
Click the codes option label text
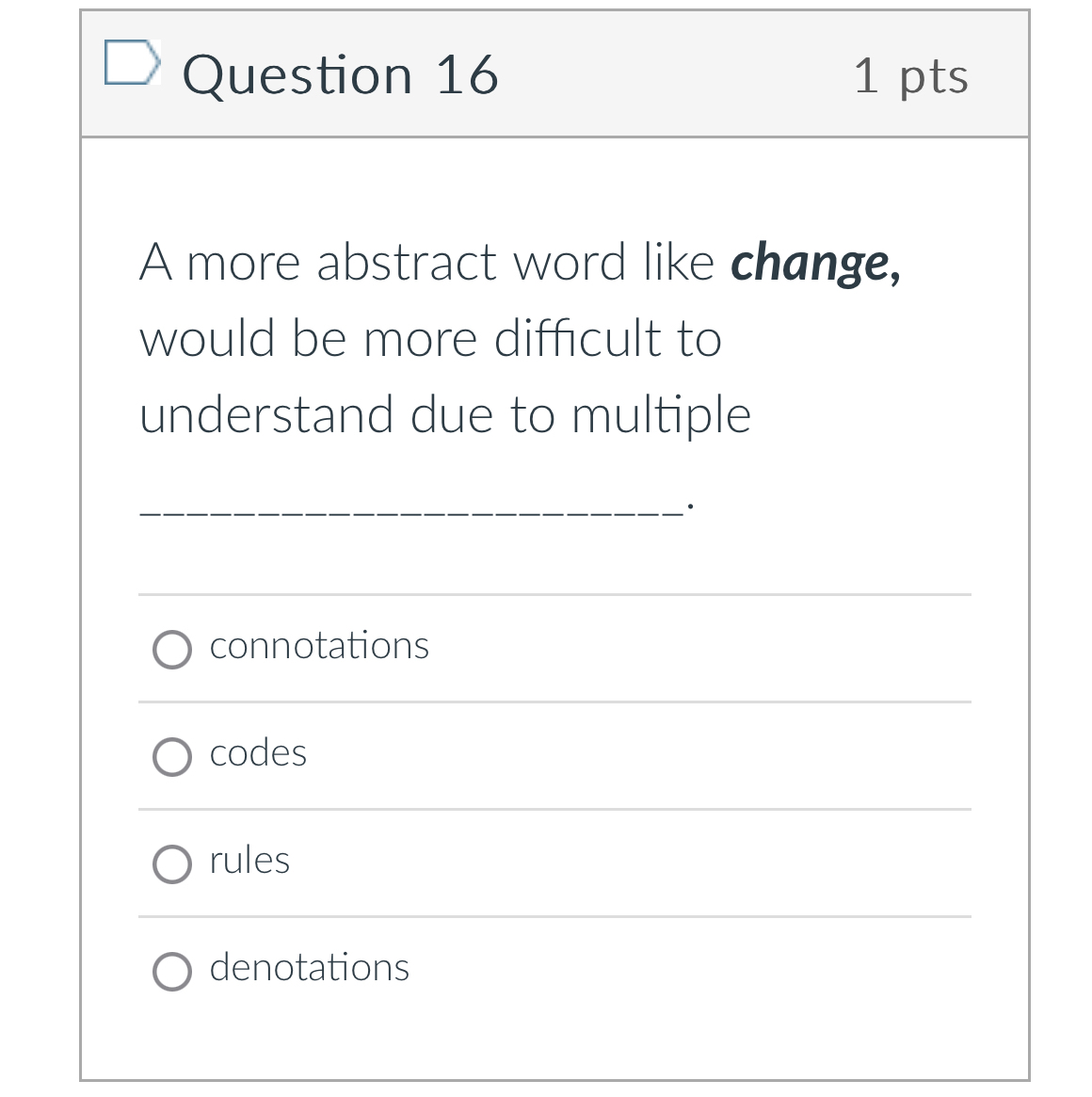point(258,753)
